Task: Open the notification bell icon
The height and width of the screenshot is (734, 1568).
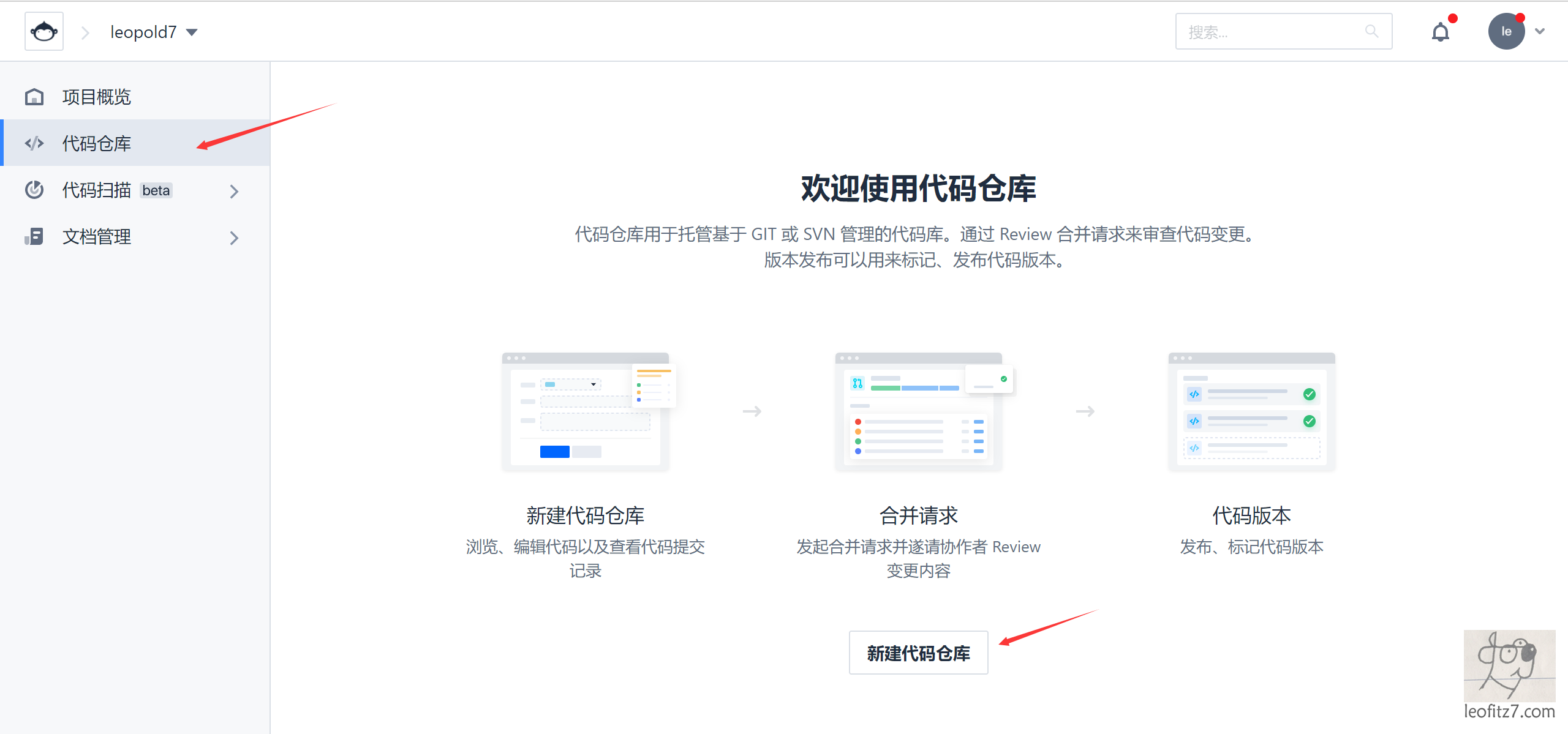Action: pyautogui.click(x=1440, y=32)
